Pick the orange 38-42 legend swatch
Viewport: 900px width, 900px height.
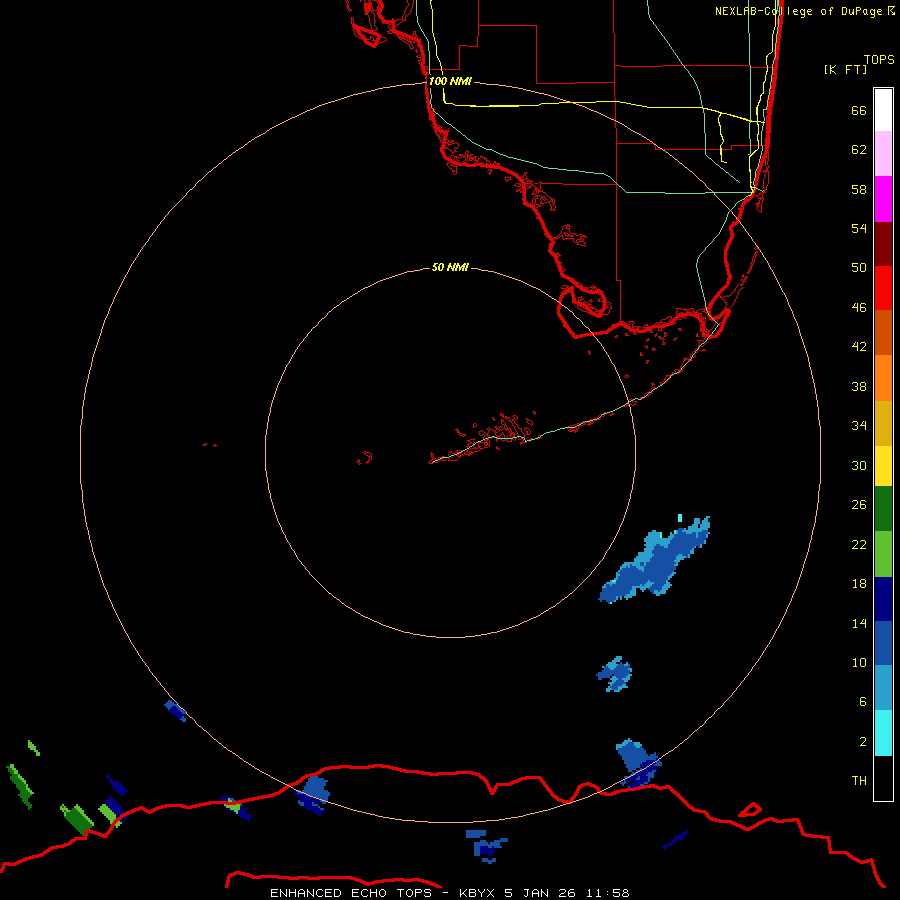(883, 378)
